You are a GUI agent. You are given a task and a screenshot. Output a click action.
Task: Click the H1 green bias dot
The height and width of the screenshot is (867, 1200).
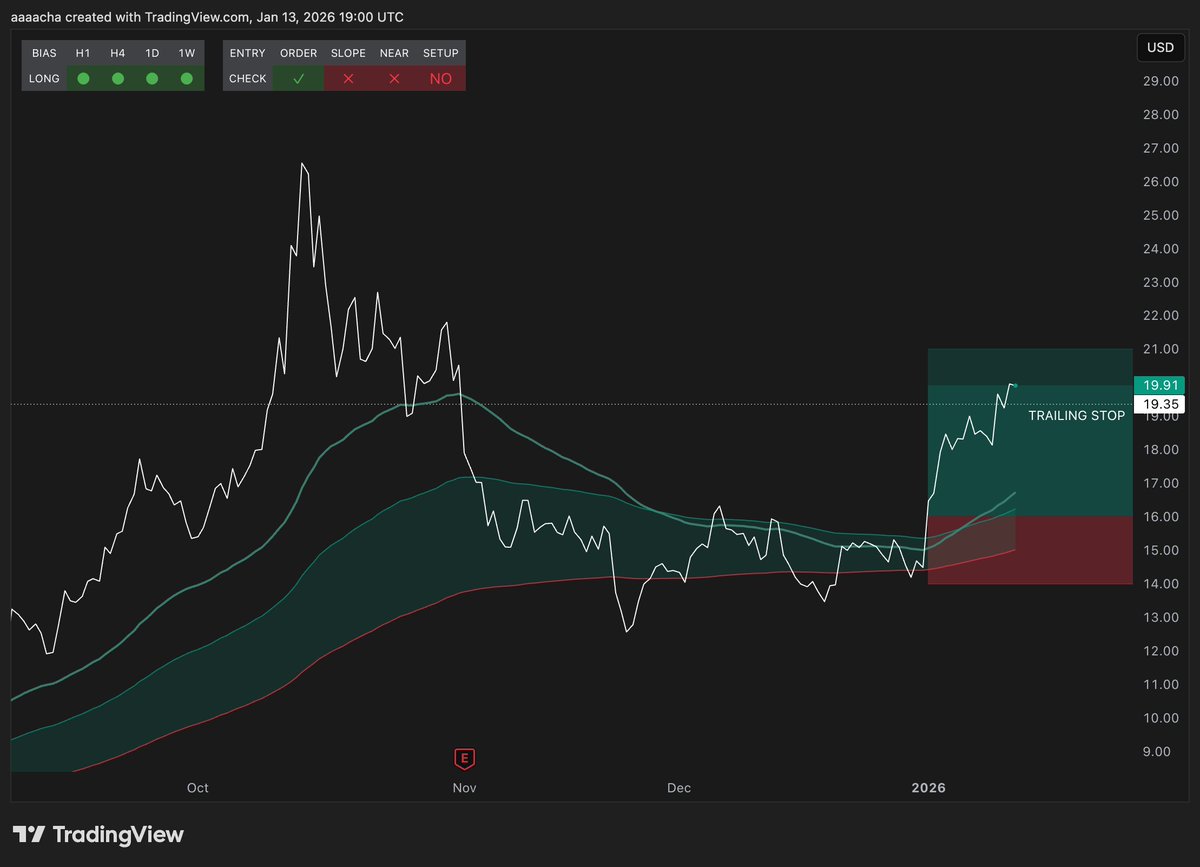tap(83, 78)
